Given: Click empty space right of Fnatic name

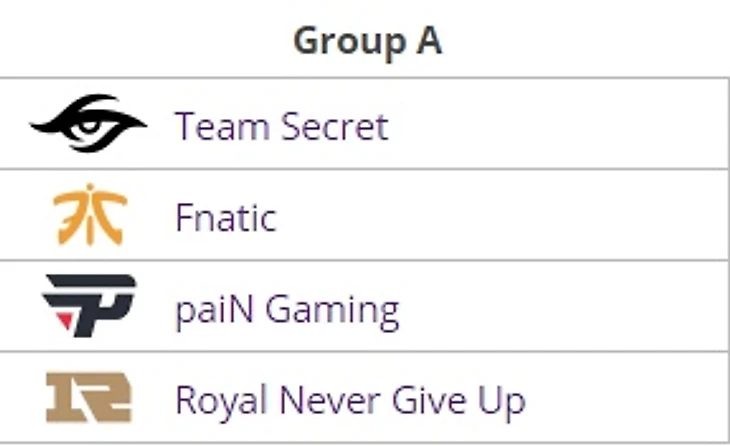Looking at the screenshot, I should coord(500,217).
